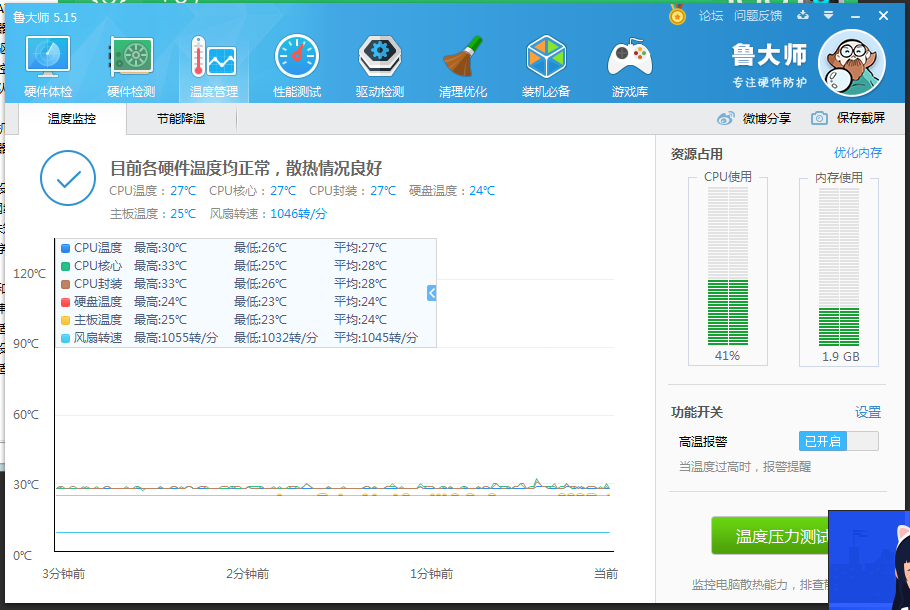Open the 驱动检测 driver detection icon
The height and width of the screenshot is (610, 910).
380,66
